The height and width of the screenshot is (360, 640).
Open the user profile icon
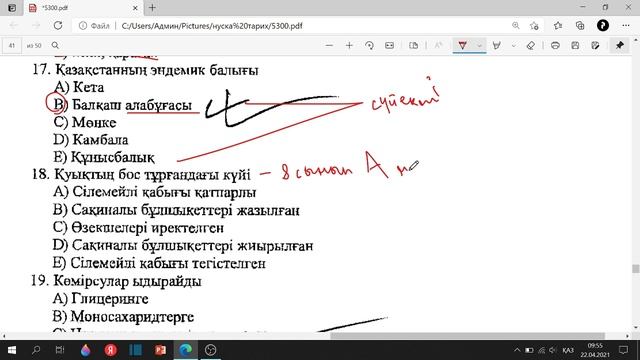tap(603, 25)
